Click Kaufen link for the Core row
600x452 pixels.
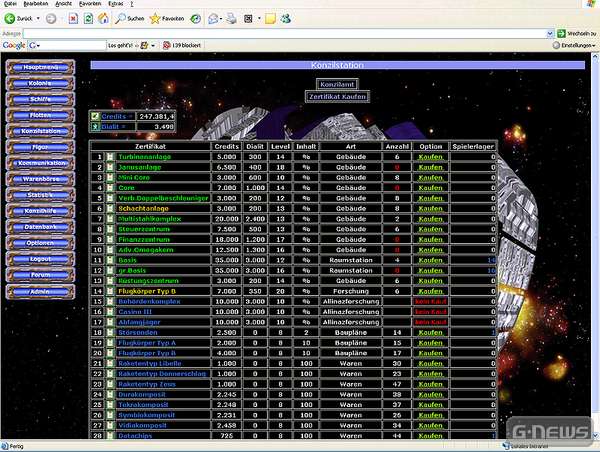coord(430,187)
